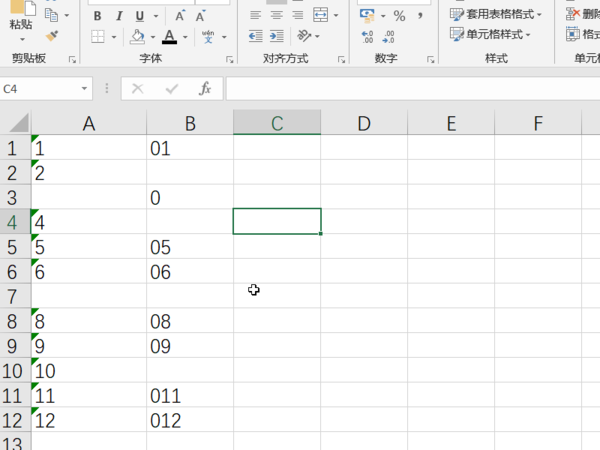Select cell B1 containing 01

click(x=190, y=148)
